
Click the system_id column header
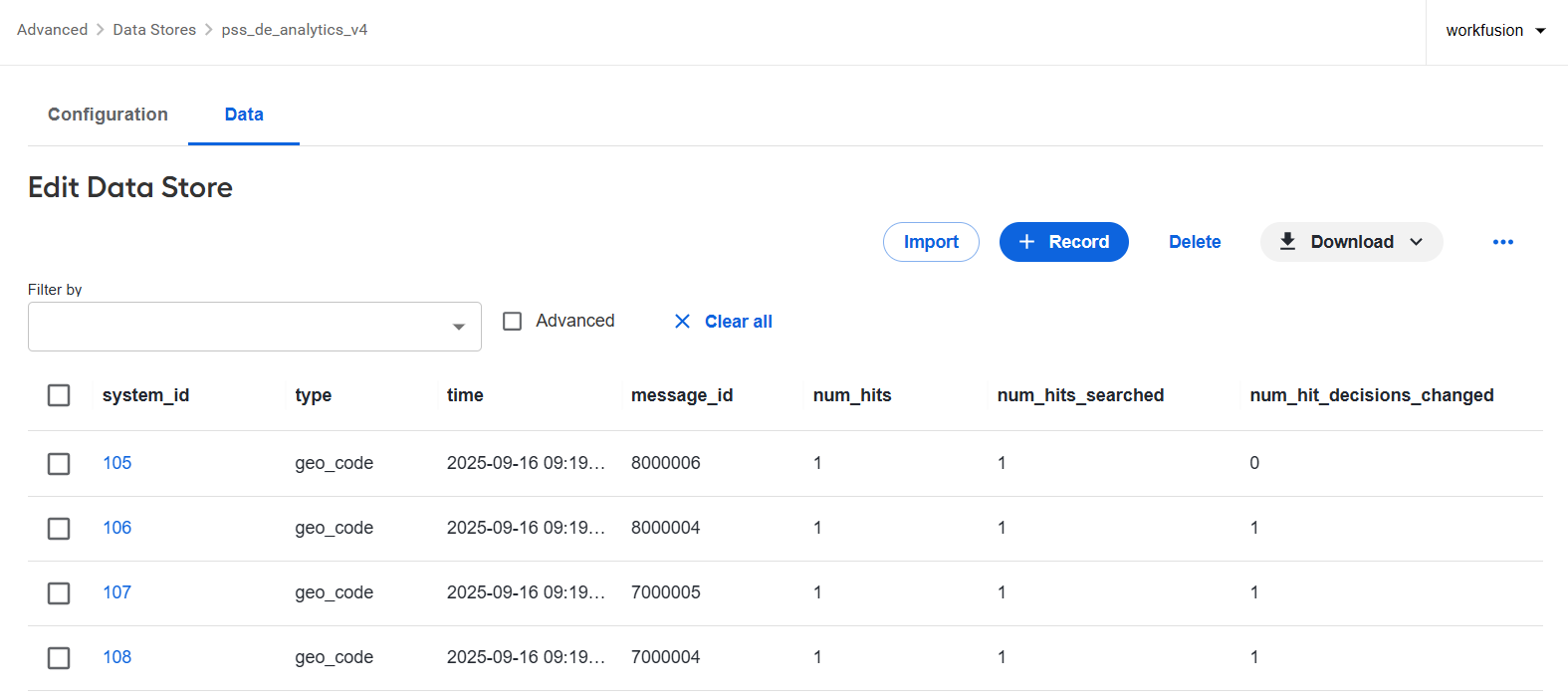tap(145, 395)
